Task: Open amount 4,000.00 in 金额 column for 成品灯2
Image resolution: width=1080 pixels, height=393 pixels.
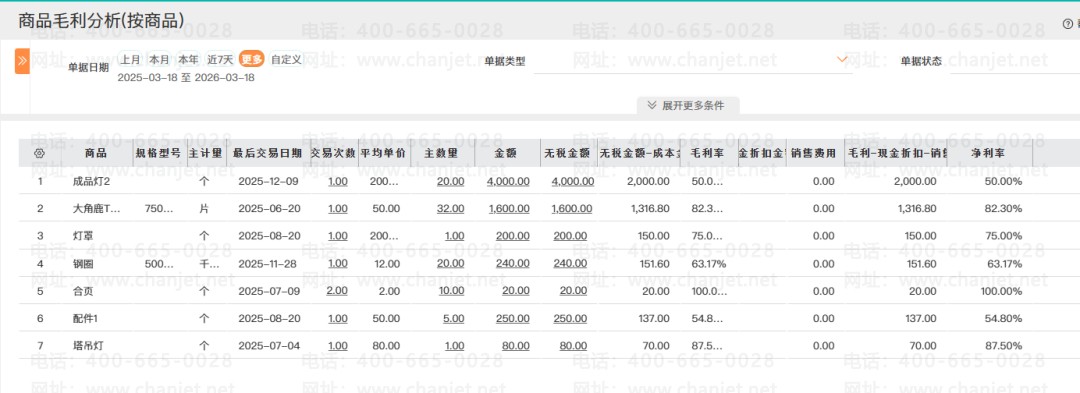Action: coord(508,182)
